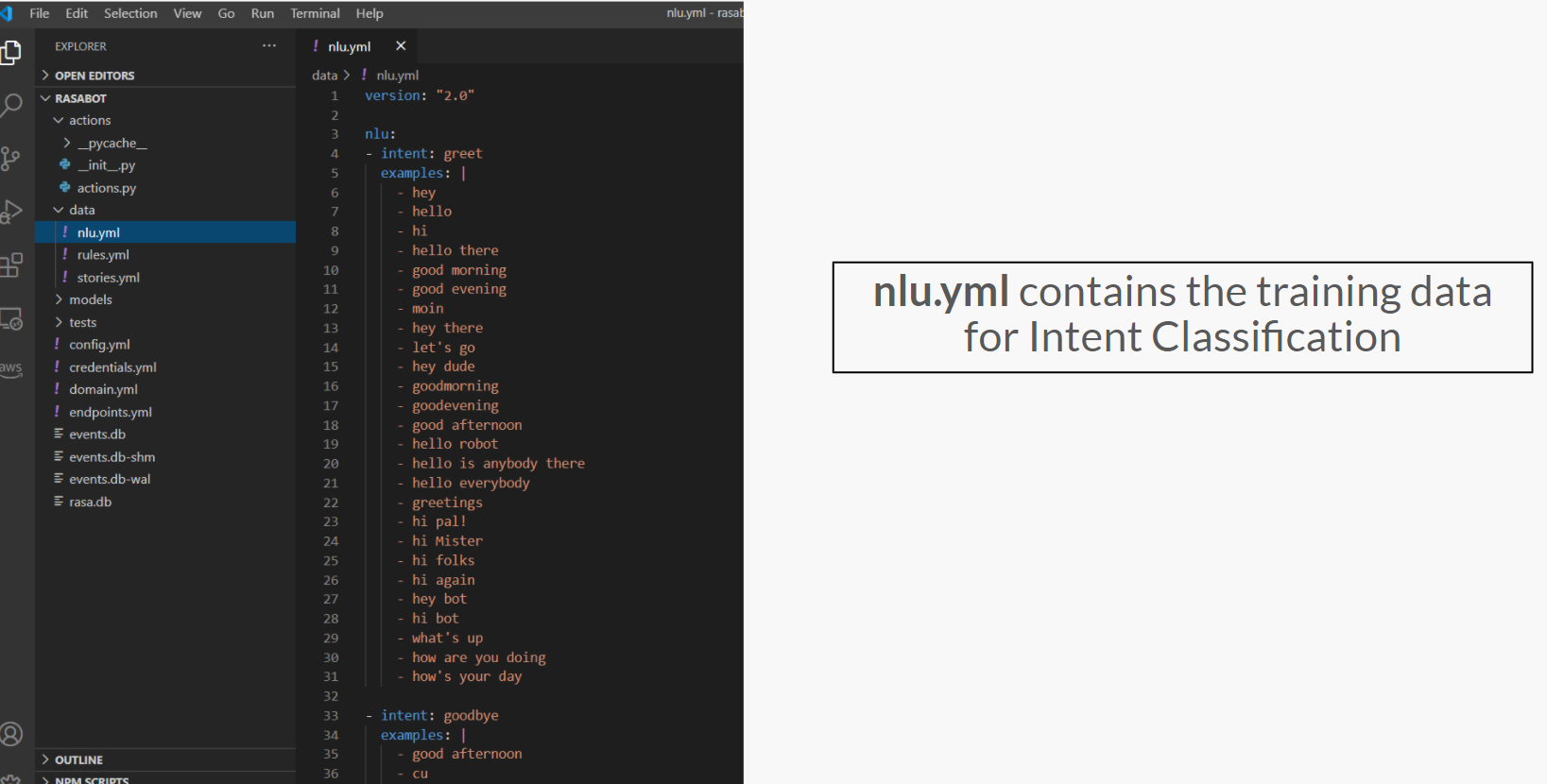Open the Run menu
Screen dimensions: 1547x784
tap(263, 13)
